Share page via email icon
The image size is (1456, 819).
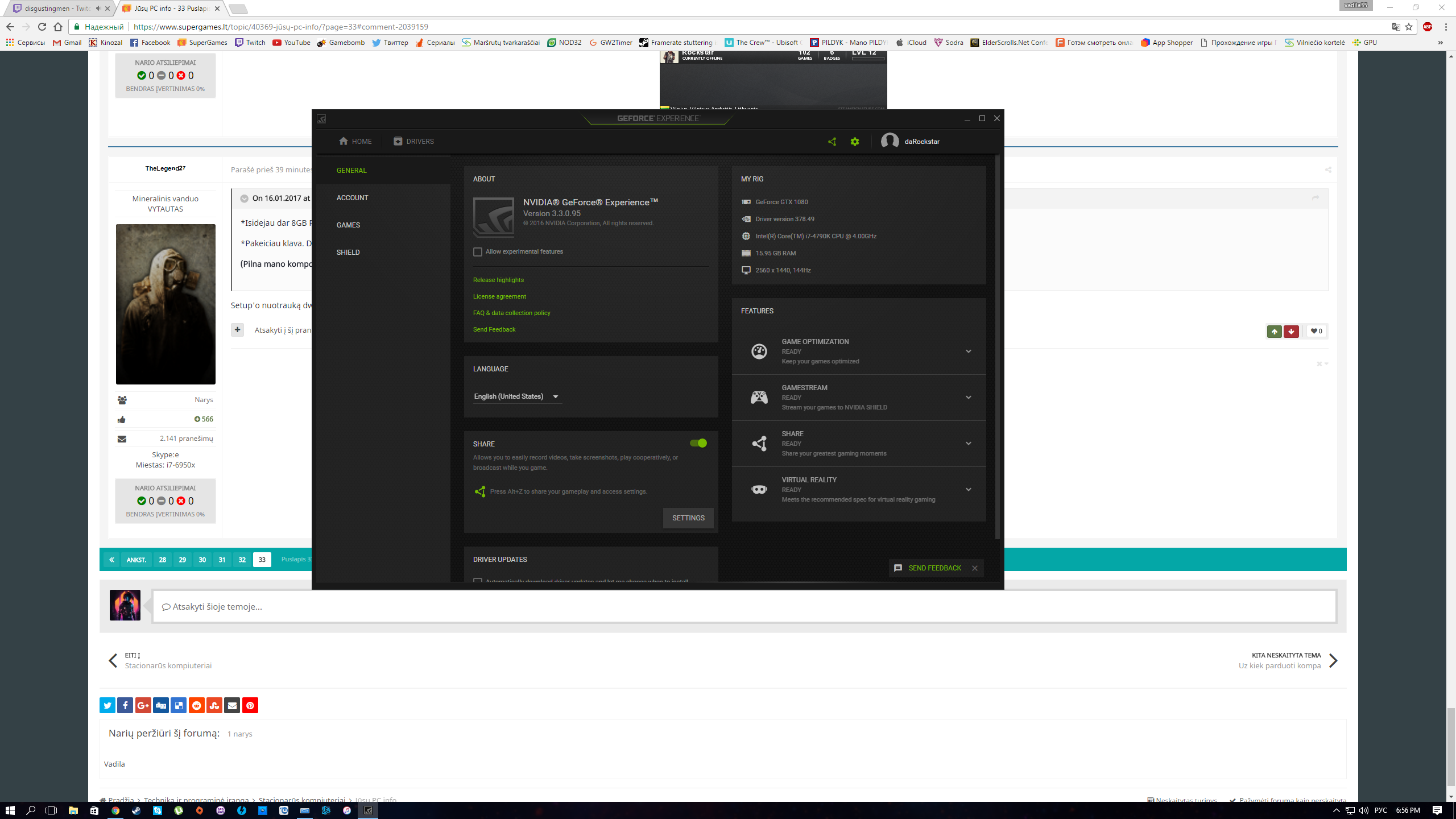tap(232, 705)
